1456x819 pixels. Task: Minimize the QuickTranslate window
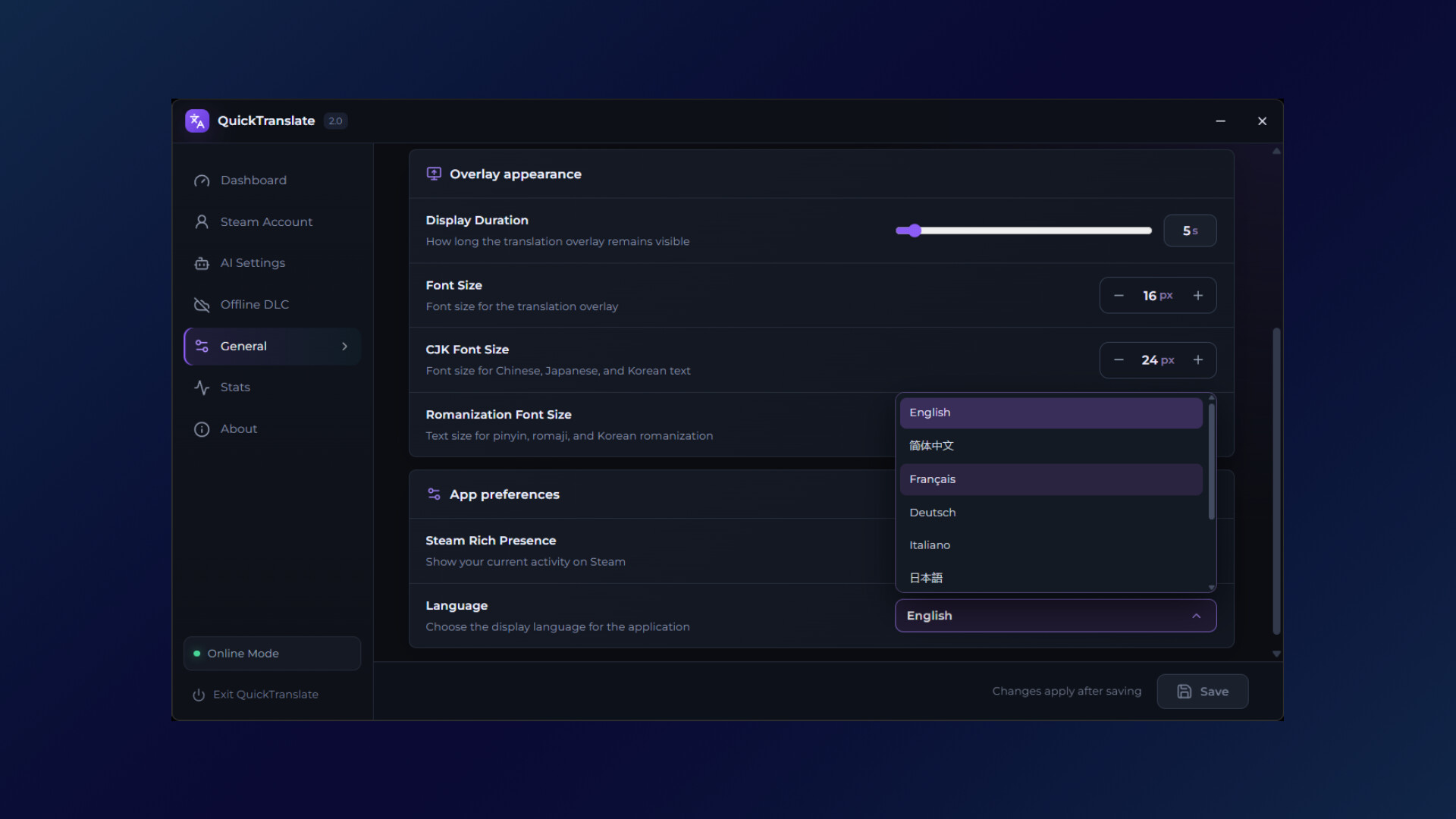1221,121
